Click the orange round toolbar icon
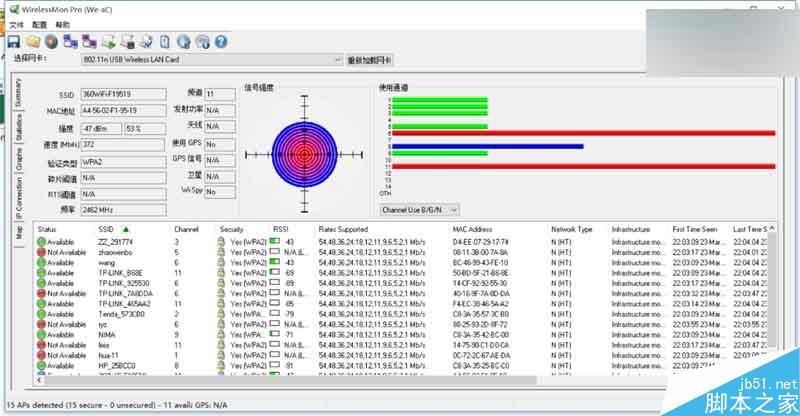The image size is (800, 416). pyautogui.click(x=52, y=41)
